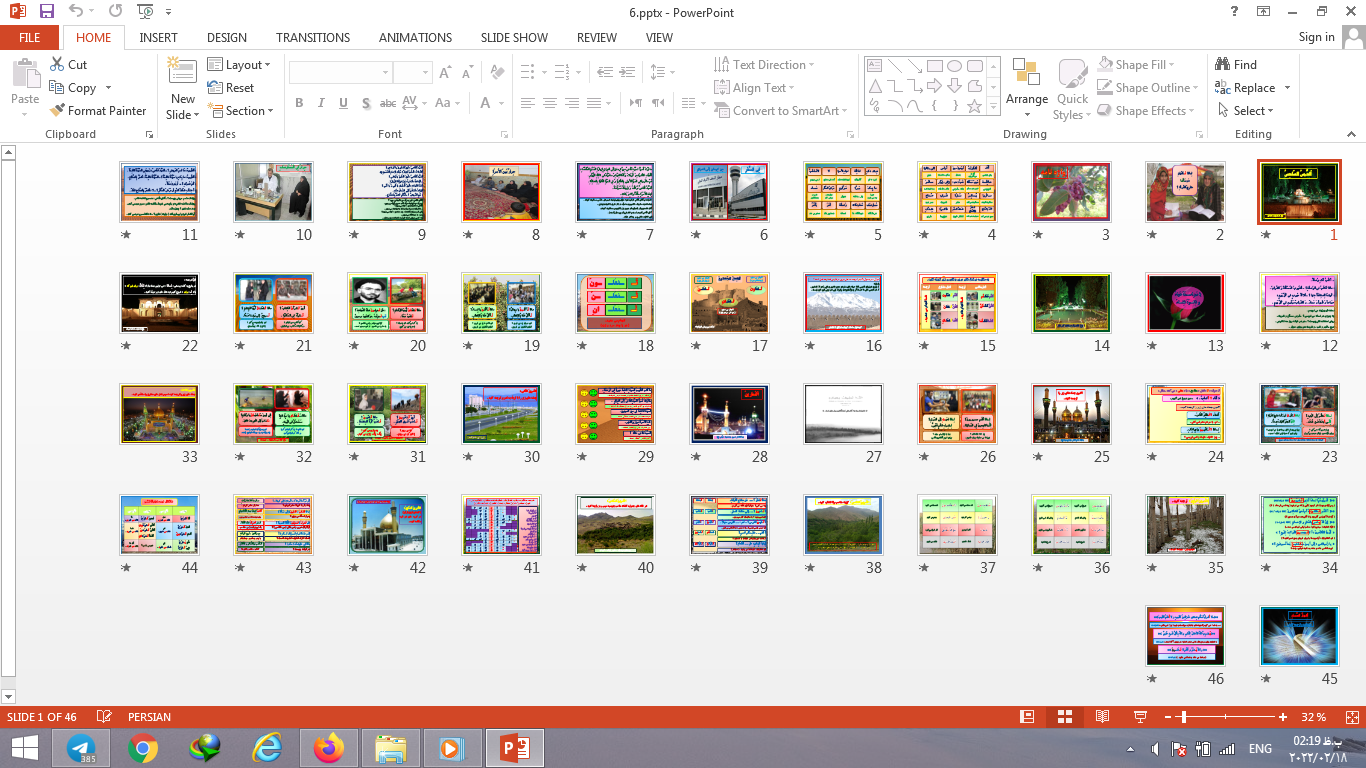The height and width of the screenshot is (768, 1366).
Task: Click the Sign in link
Action: pos(1316,37)
